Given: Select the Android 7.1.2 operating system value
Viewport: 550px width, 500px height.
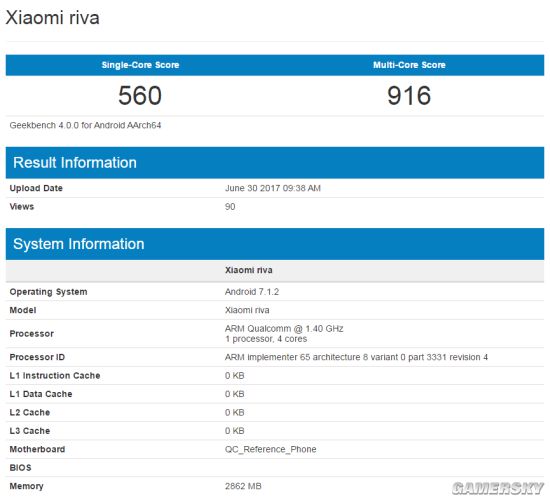Looking at the screenshot, I should pyautogui.click(x=252, y=292).
